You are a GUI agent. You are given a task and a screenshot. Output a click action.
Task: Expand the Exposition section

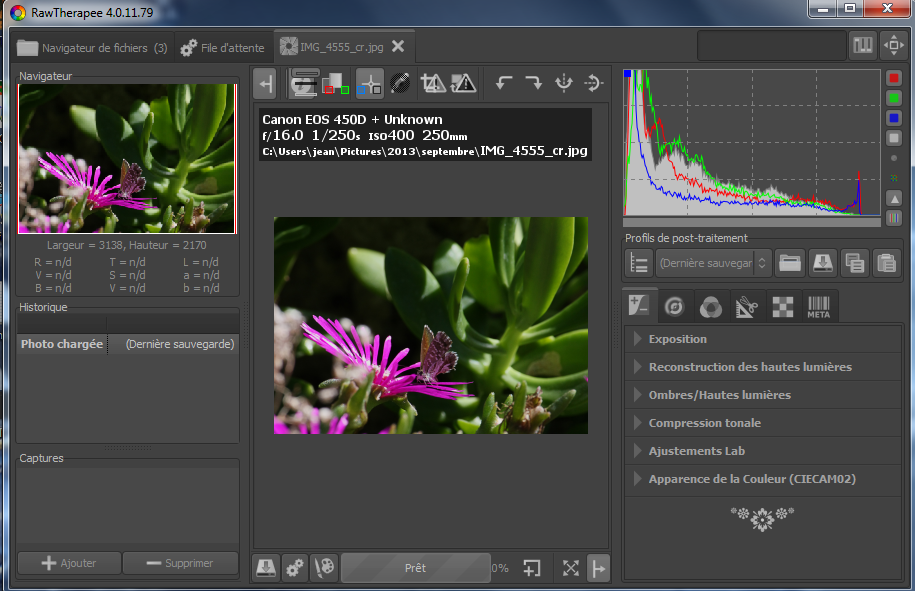click(763, 339)
